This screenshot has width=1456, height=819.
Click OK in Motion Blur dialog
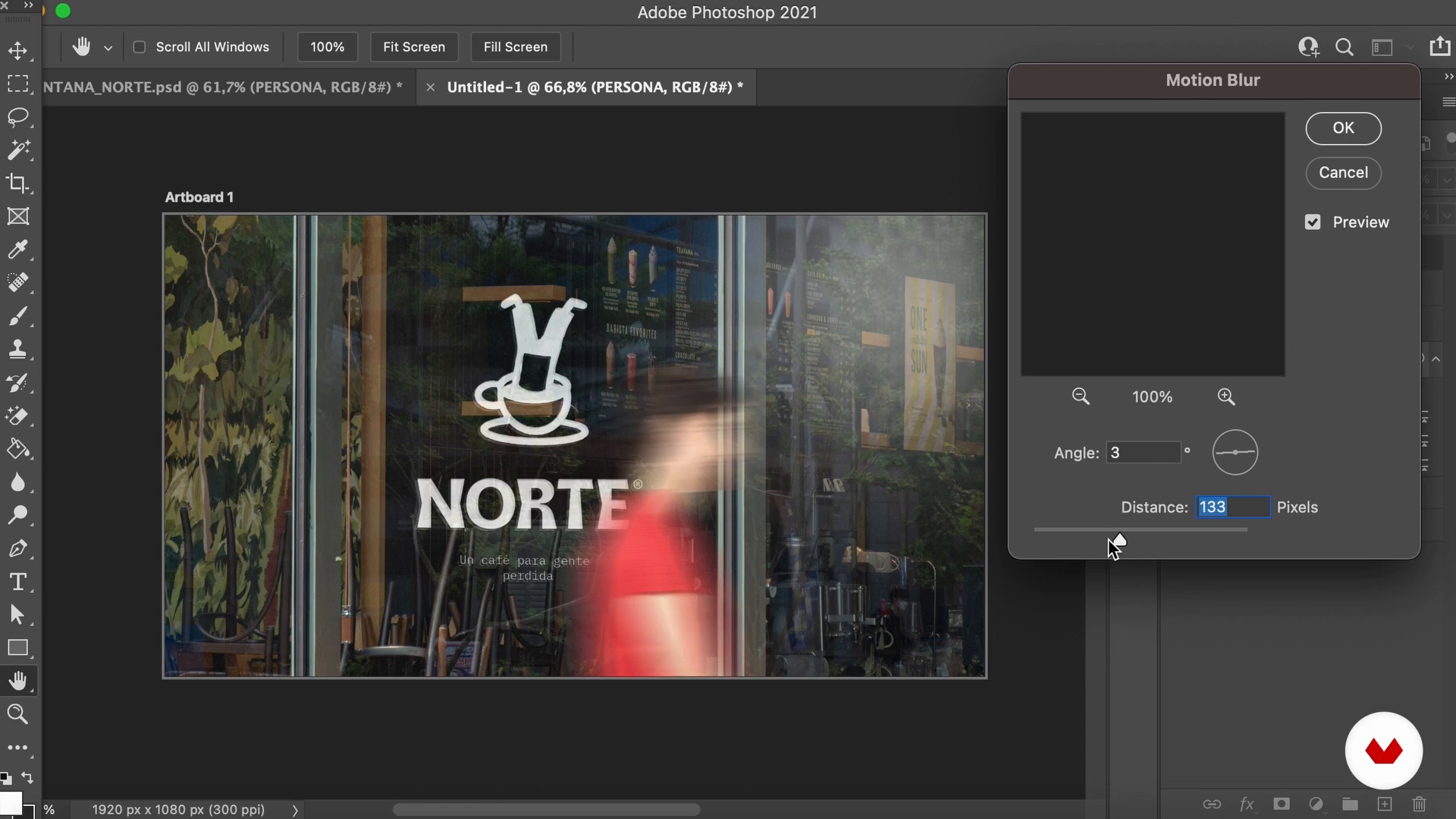(x=1343, y=128)
